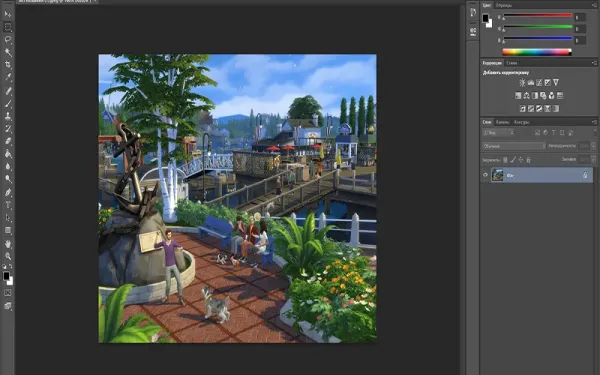The height and width of the screenshot is (375, 600).
Task: Add an Exposure adjustment
Action: [548, 82]
